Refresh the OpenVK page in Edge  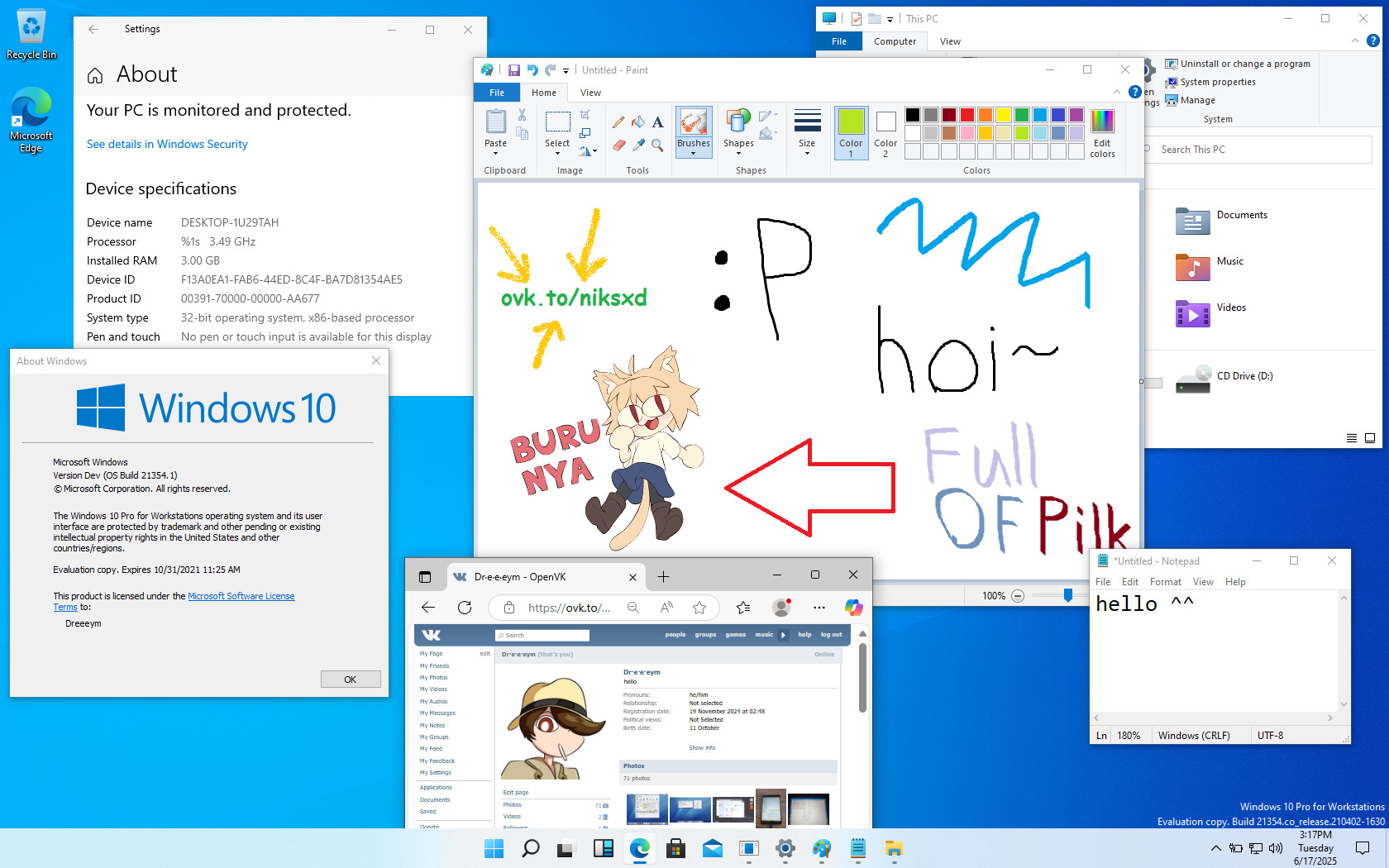[465, 608]
